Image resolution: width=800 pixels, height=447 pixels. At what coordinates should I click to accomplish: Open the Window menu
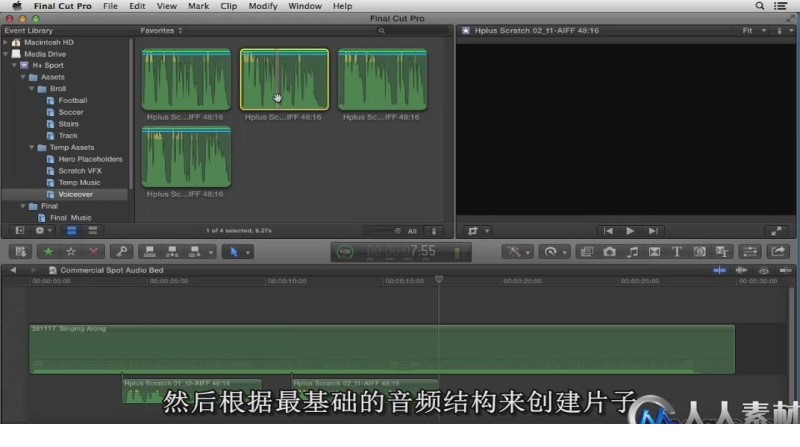coord(305,6)
